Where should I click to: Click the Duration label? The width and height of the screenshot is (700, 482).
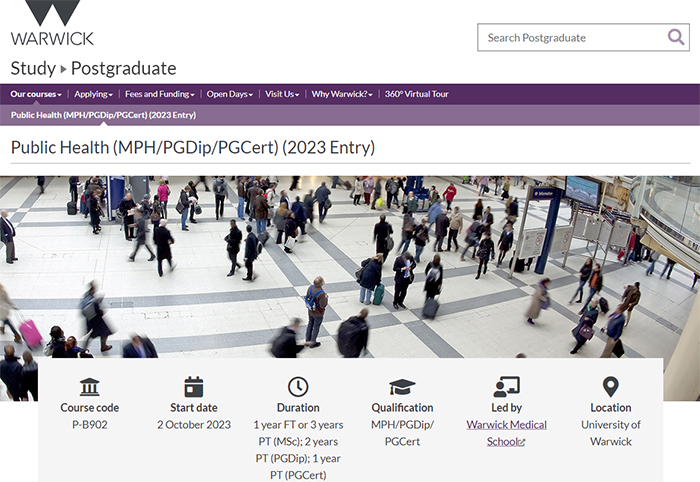pyautogui.click(x=298, y=407)
